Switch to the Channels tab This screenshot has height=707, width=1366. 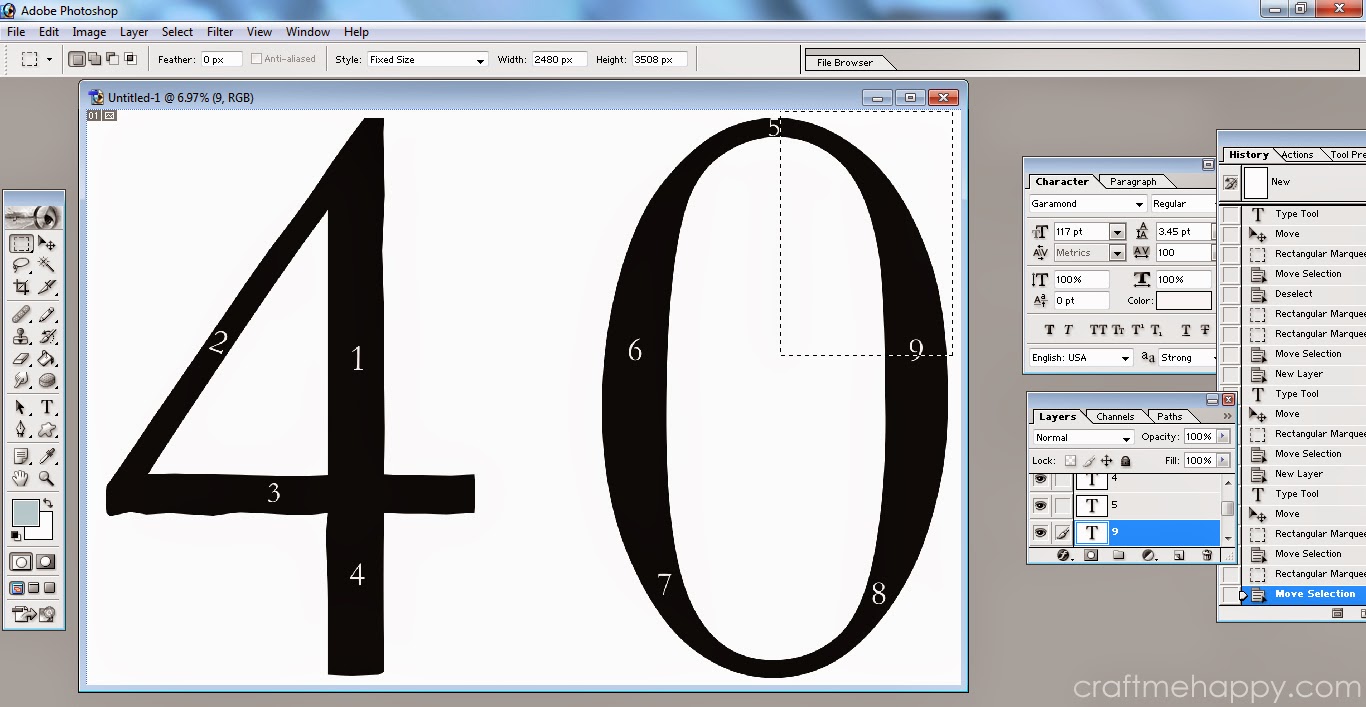click(x=1115, y=417)
